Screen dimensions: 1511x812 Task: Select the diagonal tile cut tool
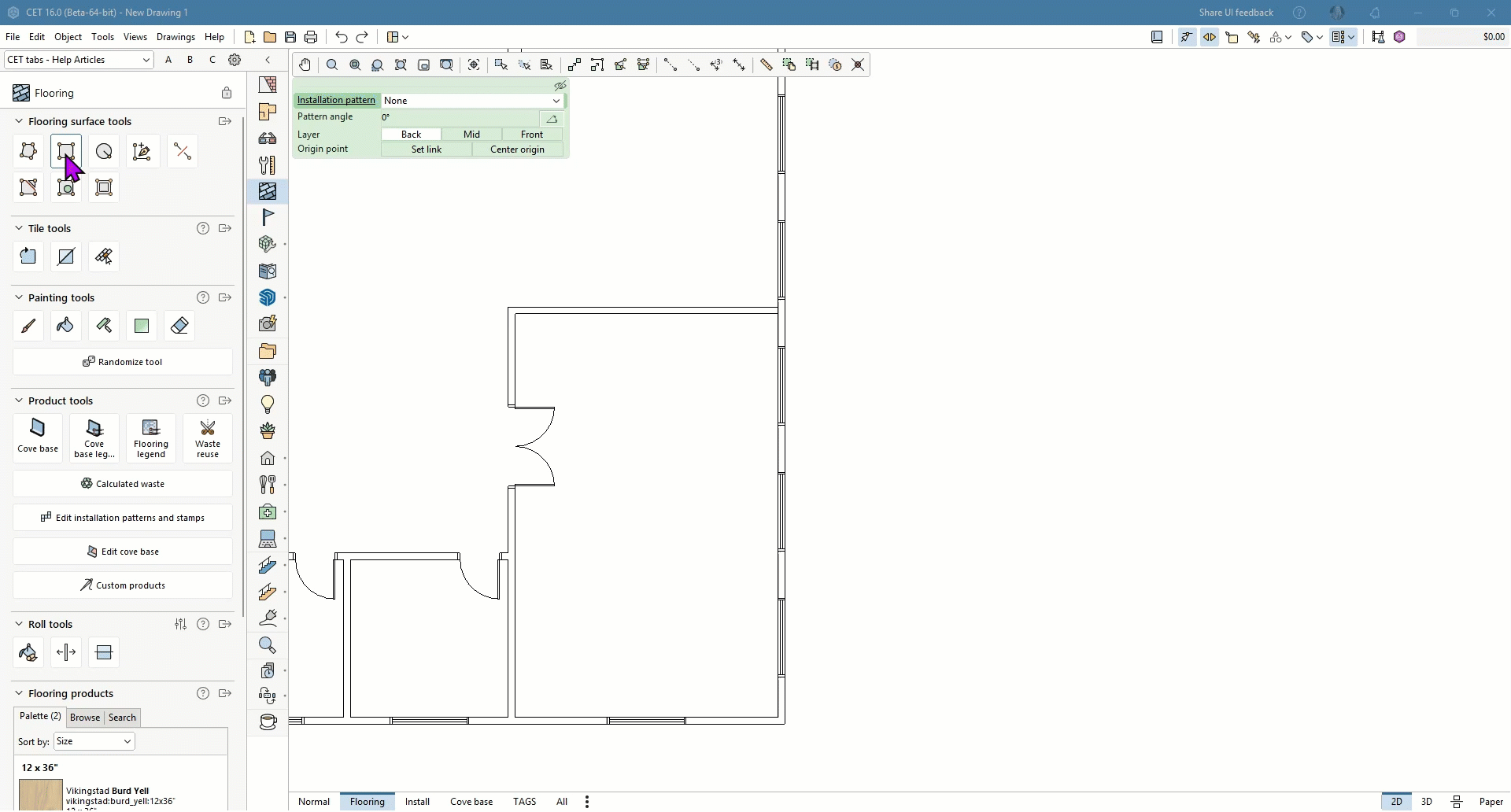click(66, 257)
